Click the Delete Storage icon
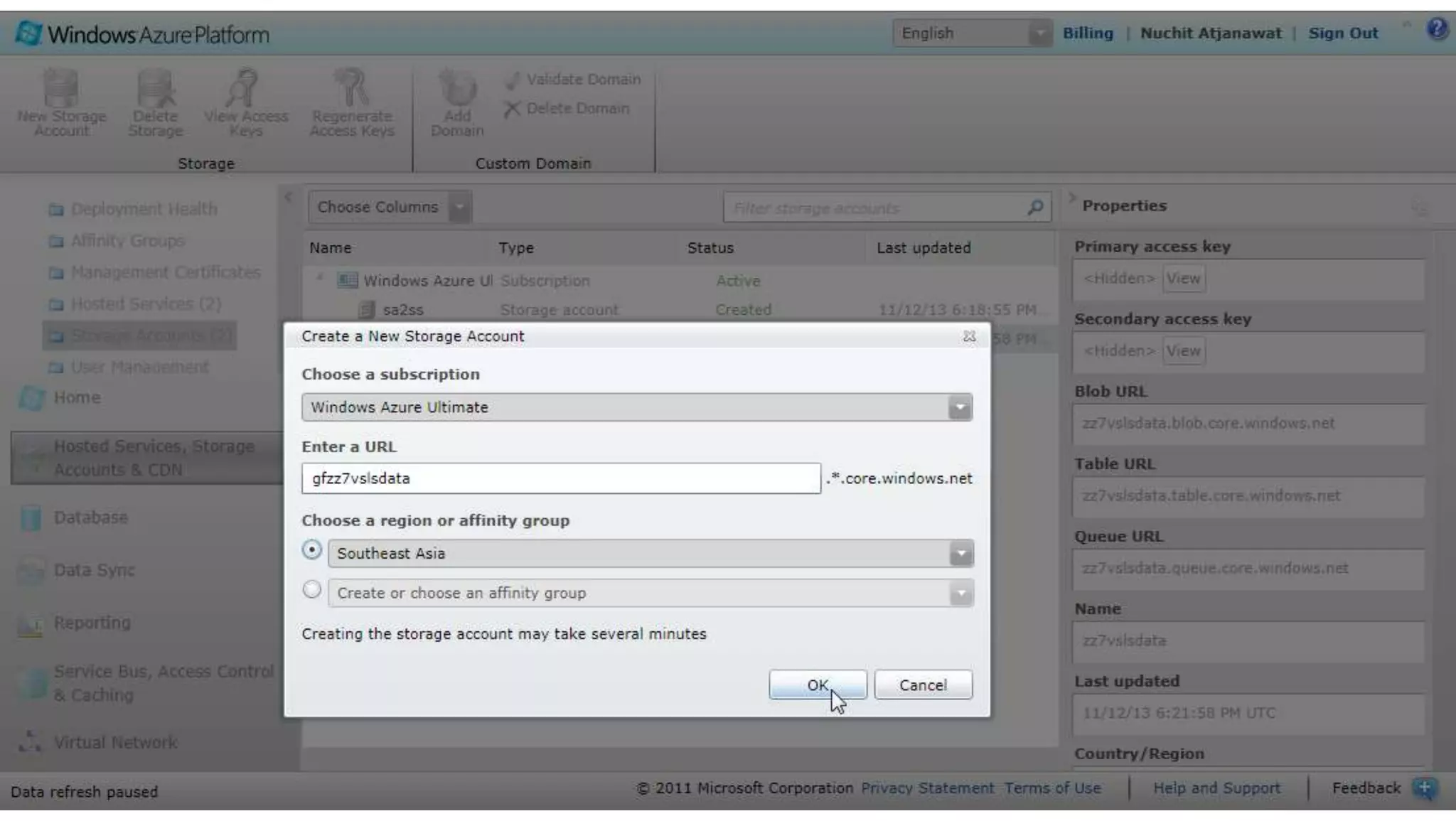Image resolution: width=1456 pixels, height=821 pixels. (155, 89)
